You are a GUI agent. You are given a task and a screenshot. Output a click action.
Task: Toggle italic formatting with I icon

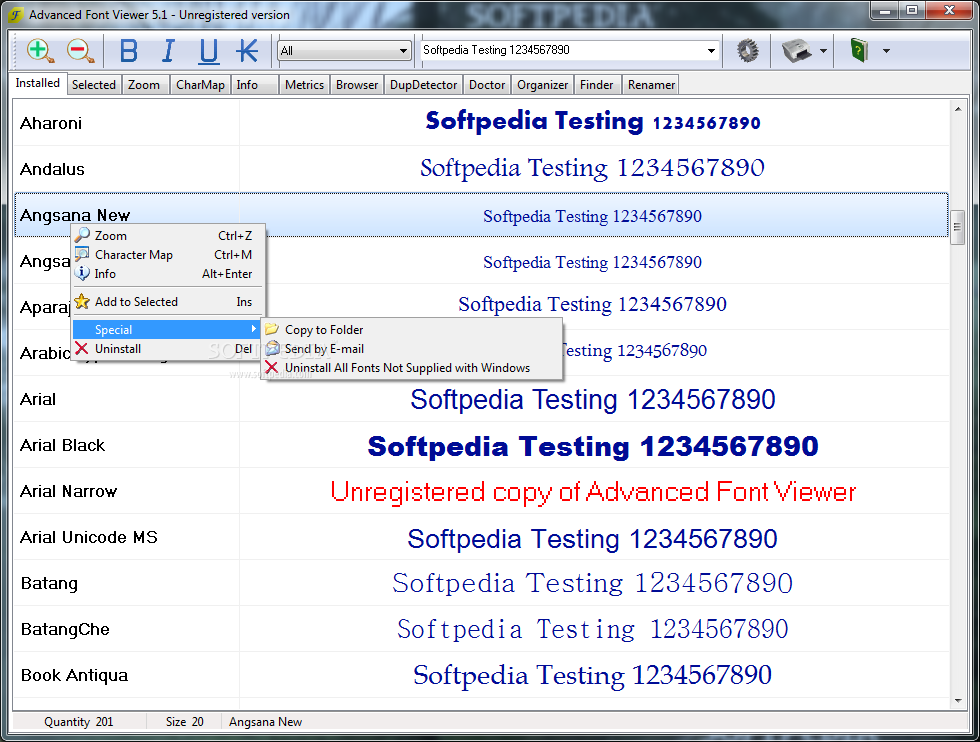168,51
